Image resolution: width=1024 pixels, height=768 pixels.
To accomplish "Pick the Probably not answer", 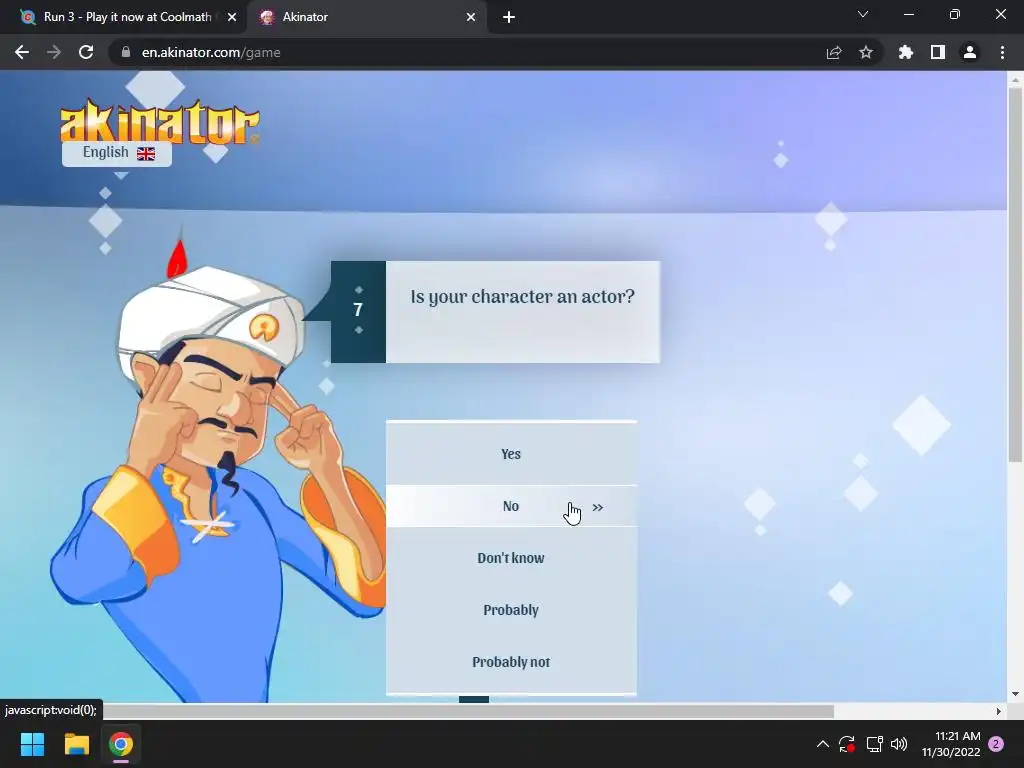I will pos(511,662).
